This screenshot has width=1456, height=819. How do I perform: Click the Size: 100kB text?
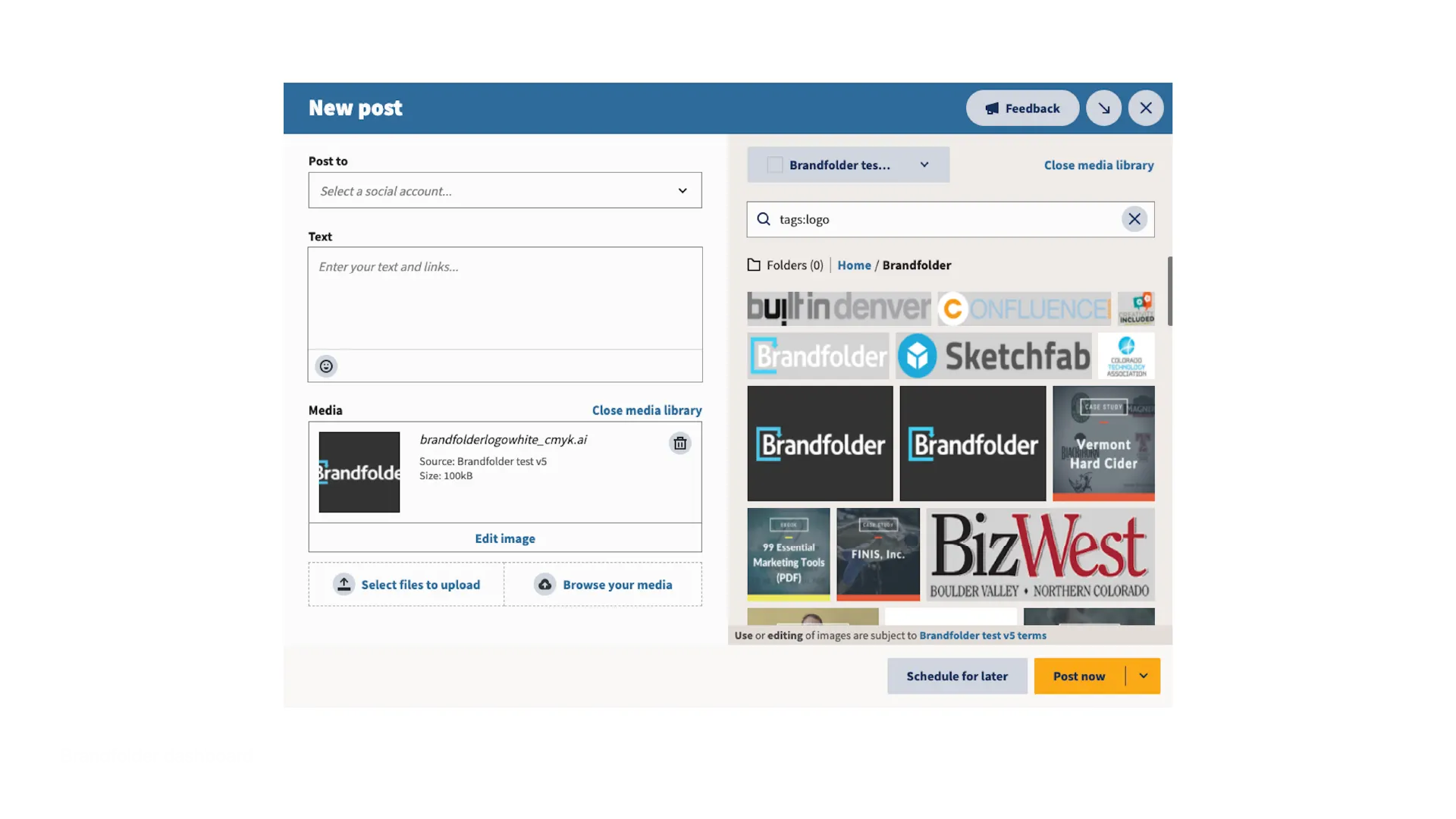click(x=446, y=475)
